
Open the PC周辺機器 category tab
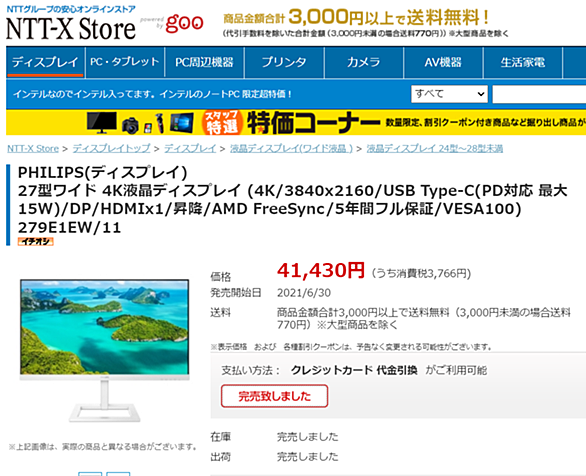pos(204,62)
